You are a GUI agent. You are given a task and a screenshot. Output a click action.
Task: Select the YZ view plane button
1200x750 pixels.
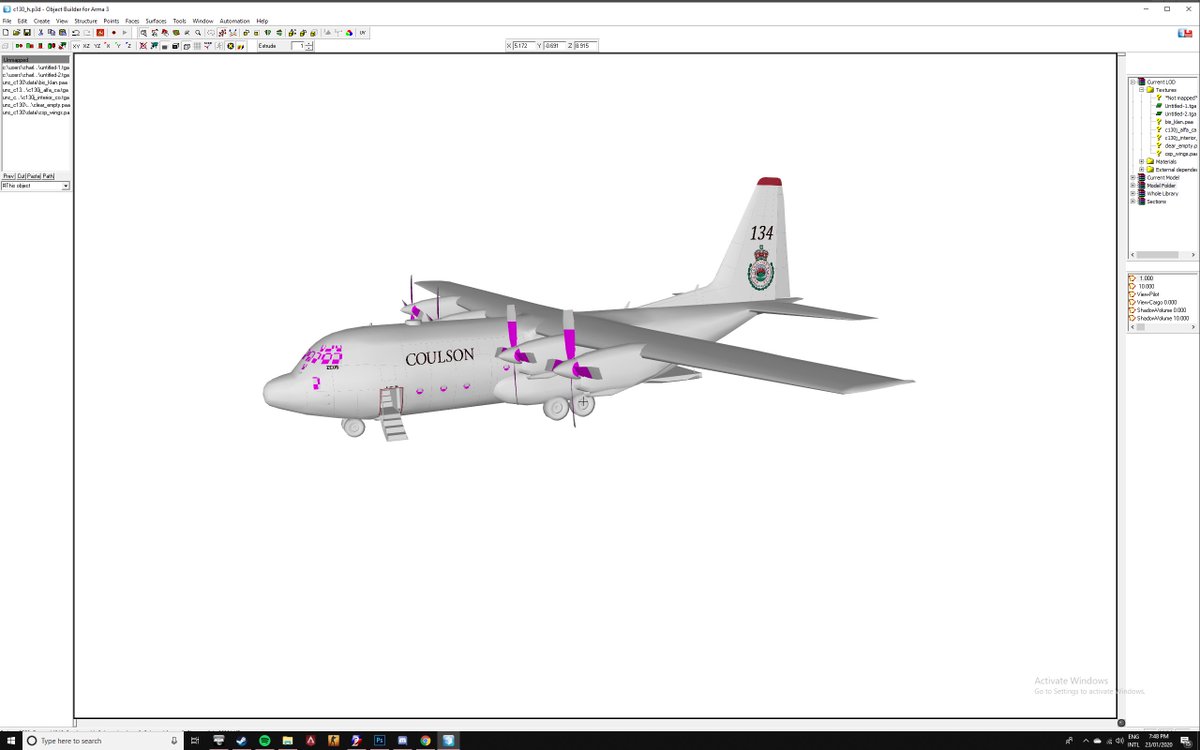point(97,46)
